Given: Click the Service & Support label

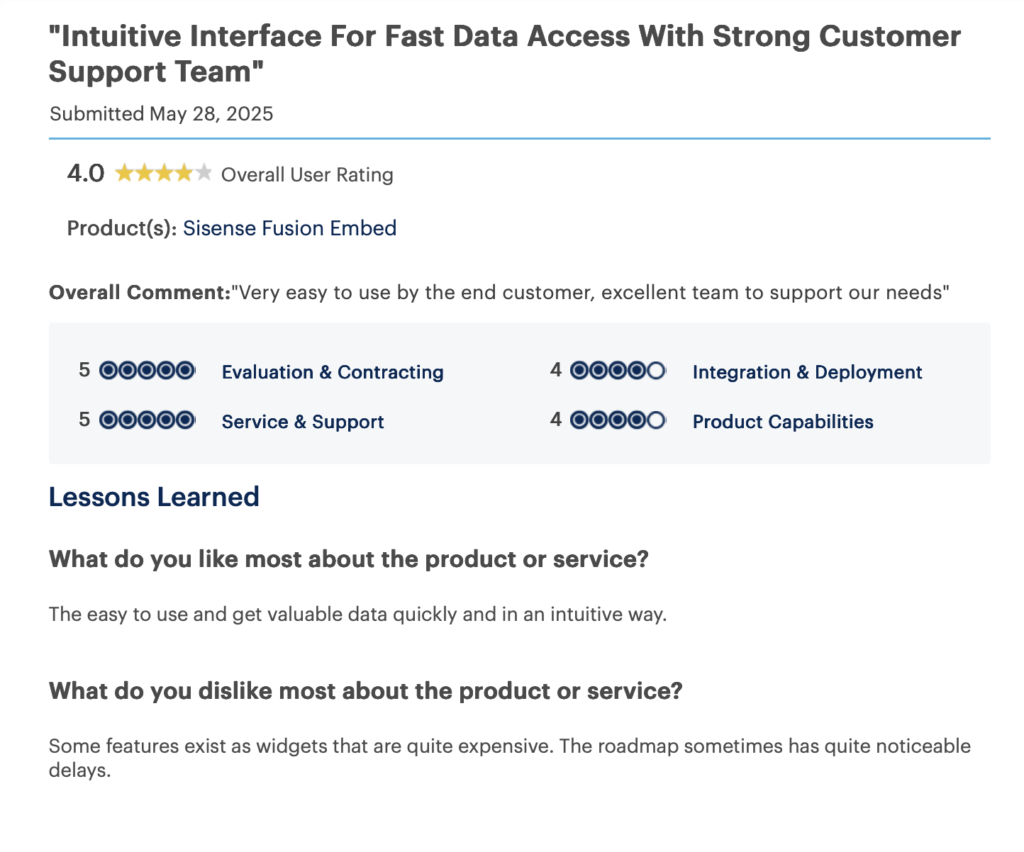Looking at the screenshot, I should [302, 422].
